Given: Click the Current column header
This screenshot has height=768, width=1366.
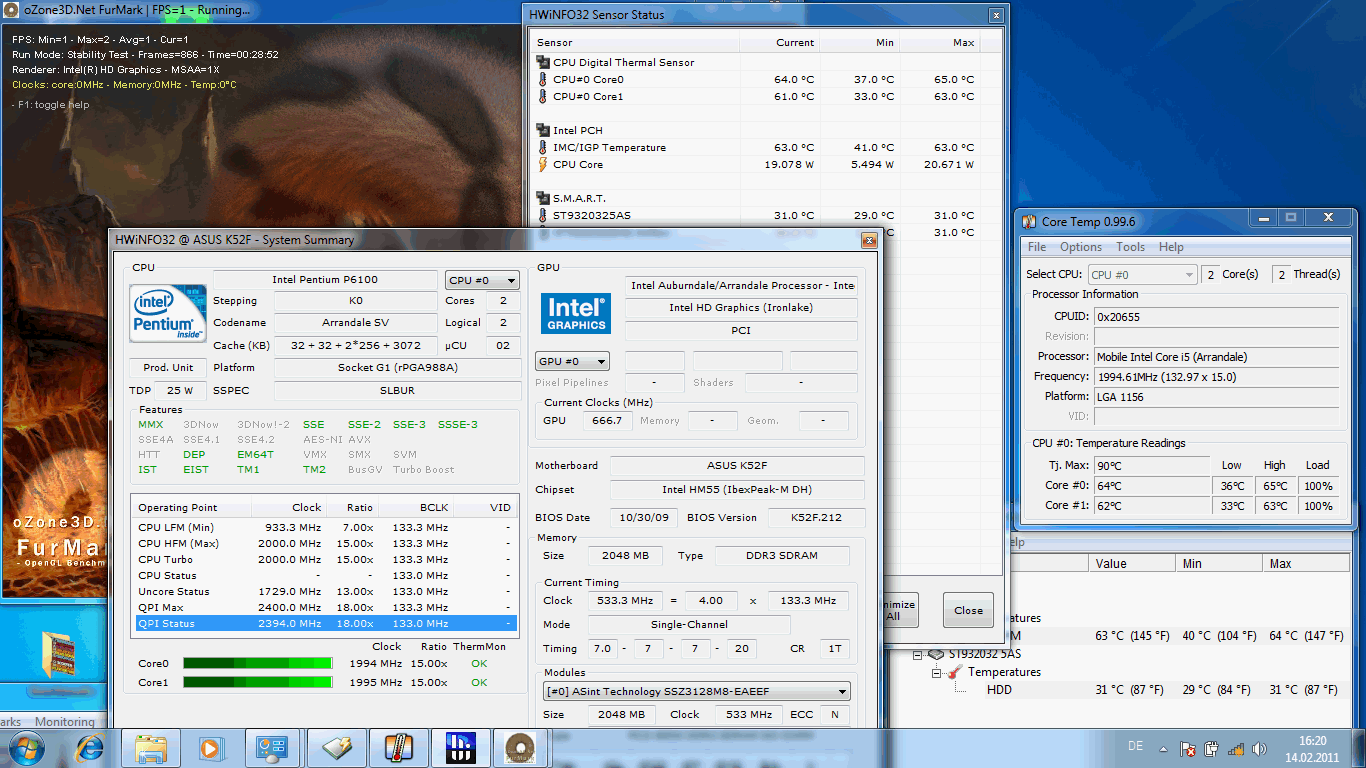Looking at the screenshot, I should [780, 42].
